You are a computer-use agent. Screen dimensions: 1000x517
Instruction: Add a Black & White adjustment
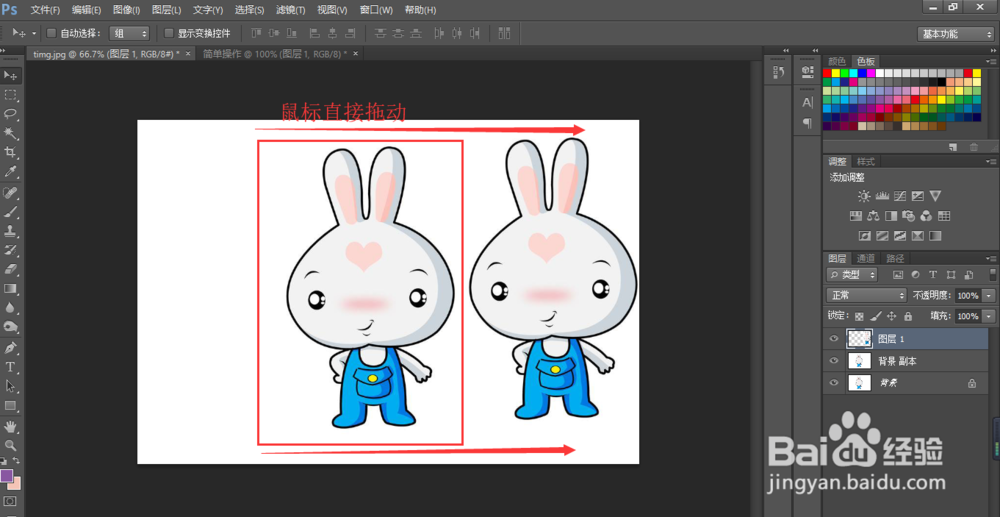(891, 215)
